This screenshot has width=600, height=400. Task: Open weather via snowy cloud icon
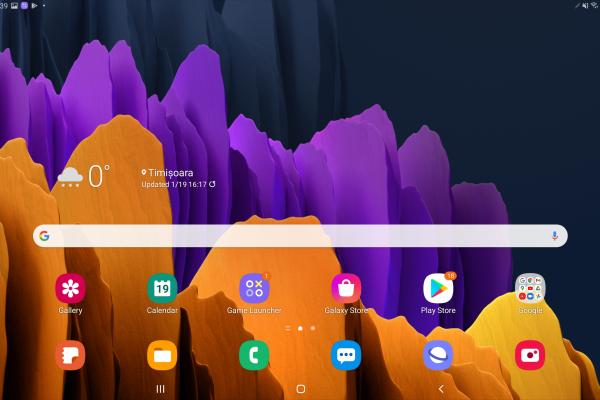click(70, 177)
